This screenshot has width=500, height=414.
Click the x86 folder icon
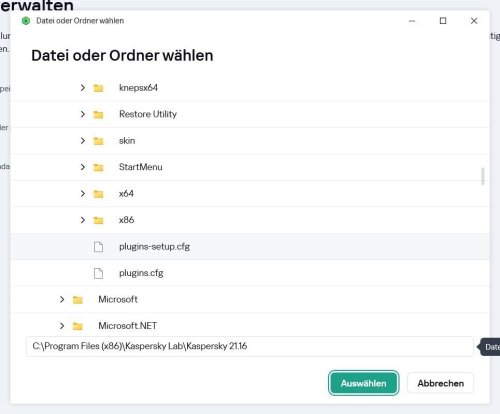98,220
